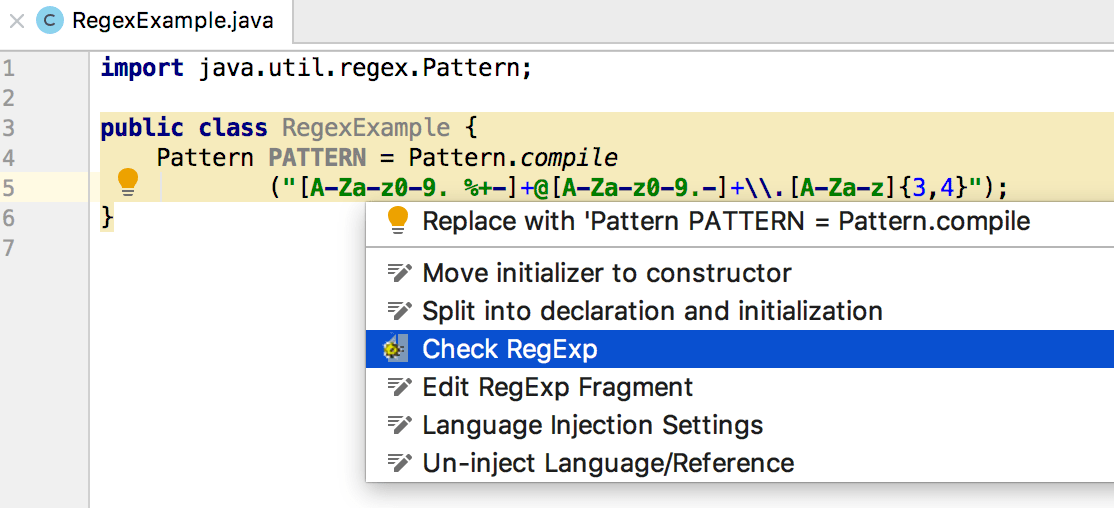Click line number 2 in the gutter

7,98
